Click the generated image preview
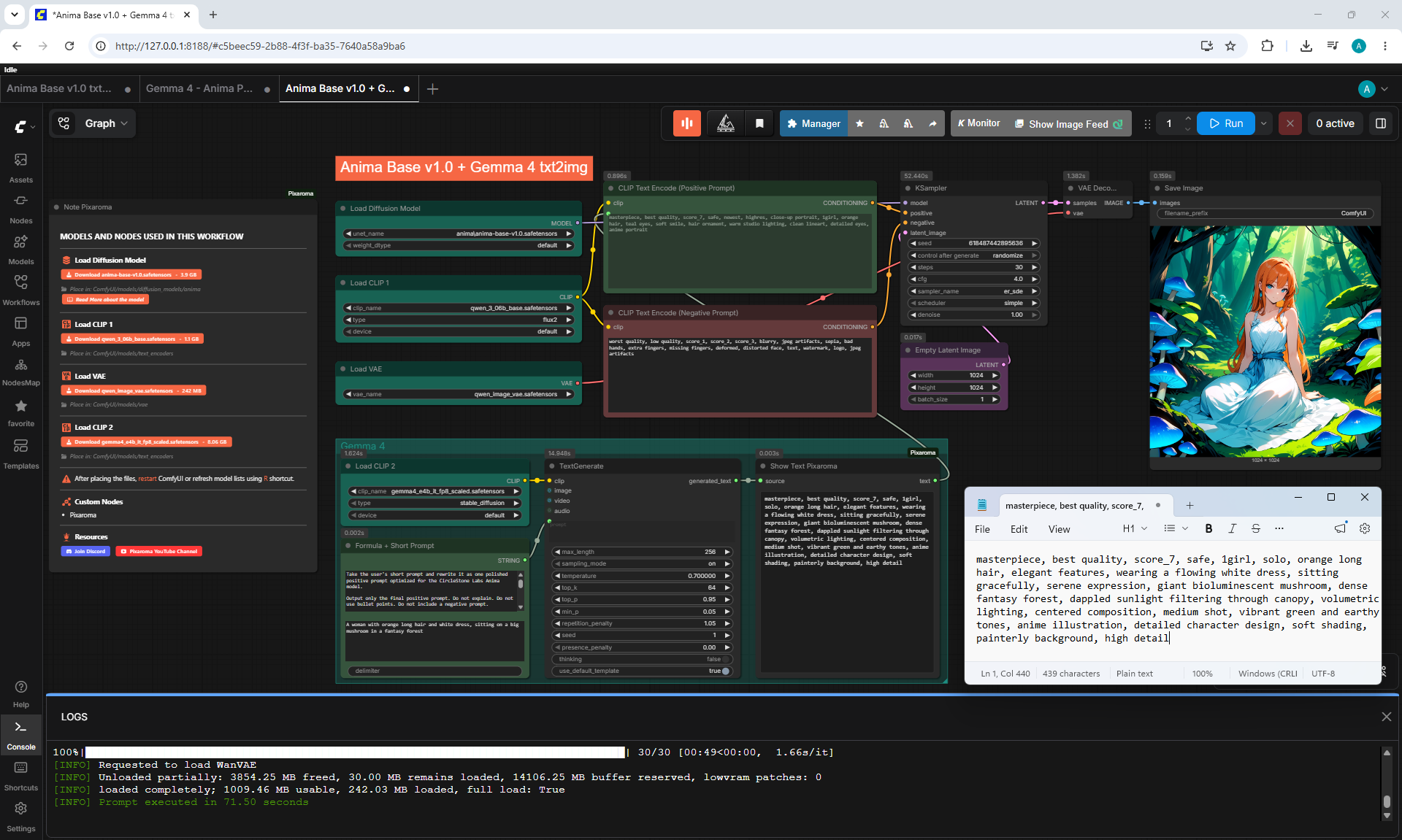Viewport: 1402px width, 840px height. tap(1265, 341)
